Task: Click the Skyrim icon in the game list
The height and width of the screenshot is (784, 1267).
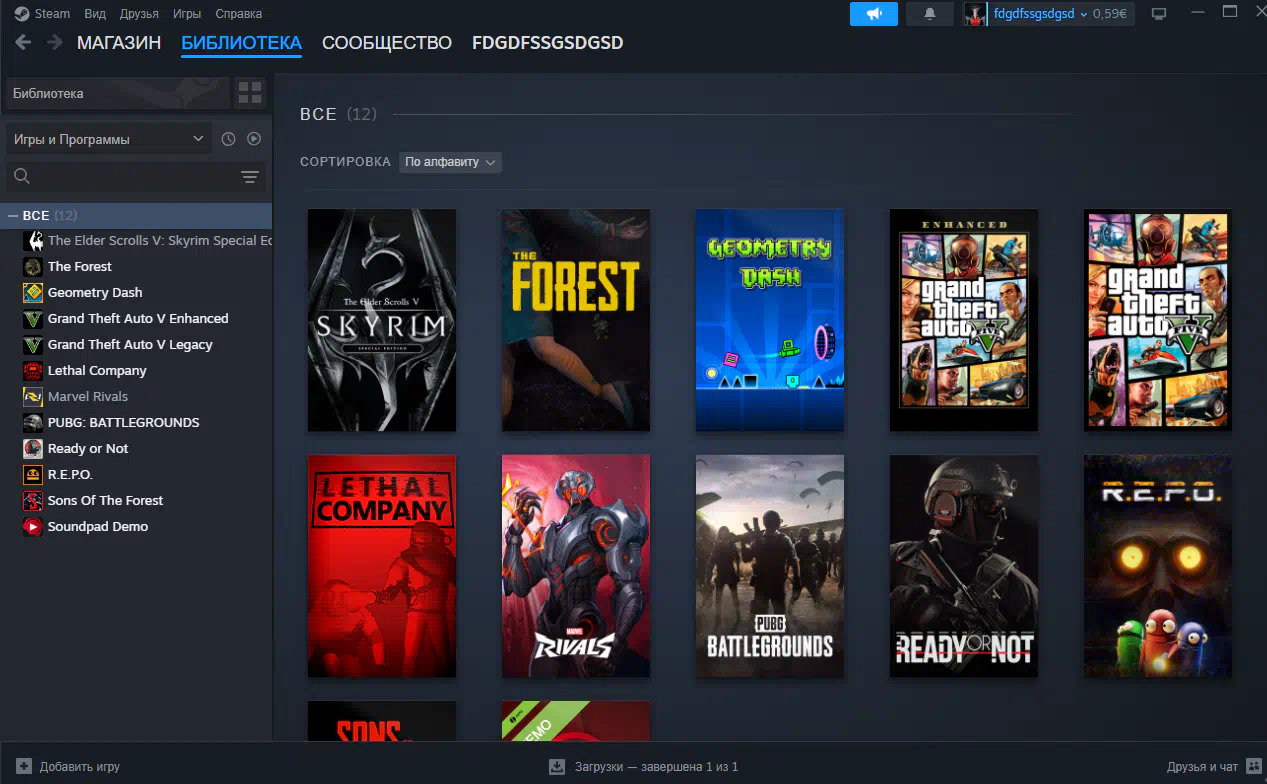Action: pyautogui.click(x=33, y=240)
